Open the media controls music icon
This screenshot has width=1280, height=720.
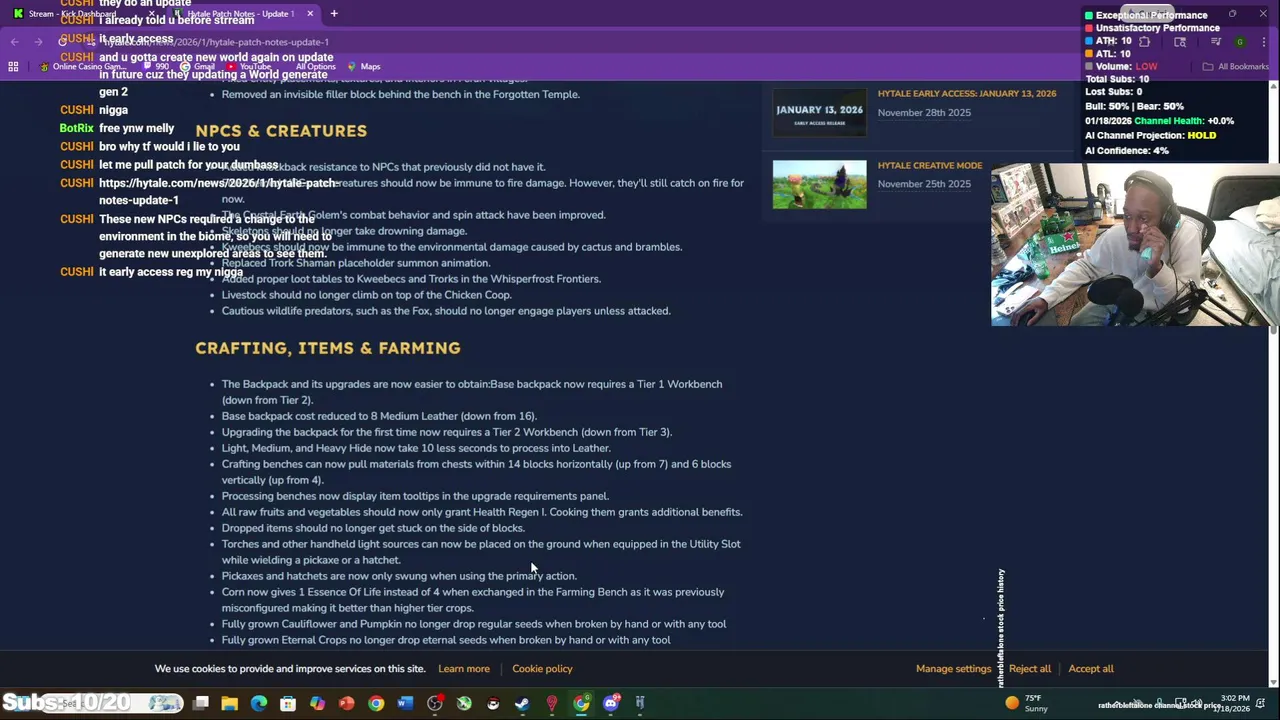[x=1216, y=42]
